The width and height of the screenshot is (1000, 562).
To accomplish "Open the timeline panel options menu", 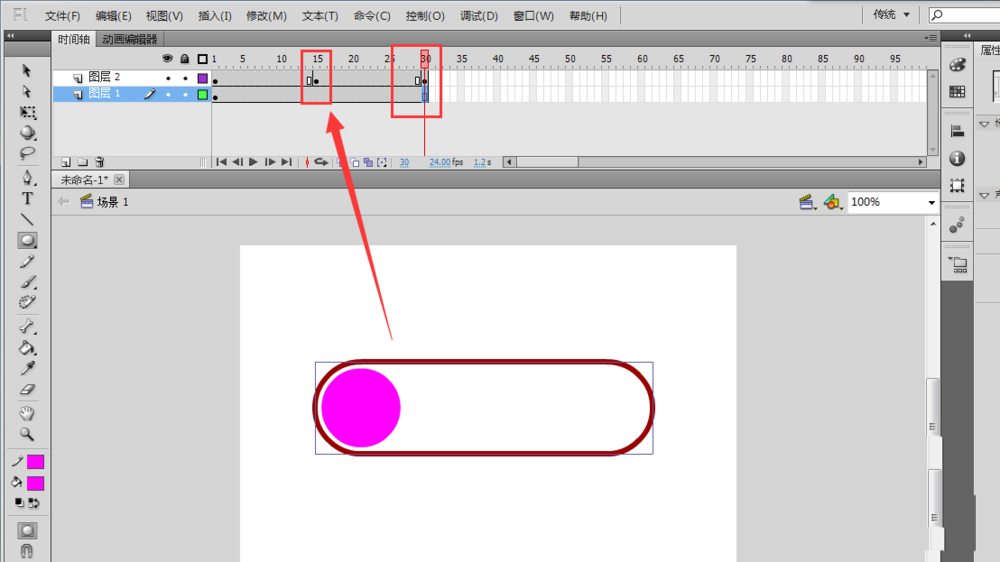I will [931, 38].
